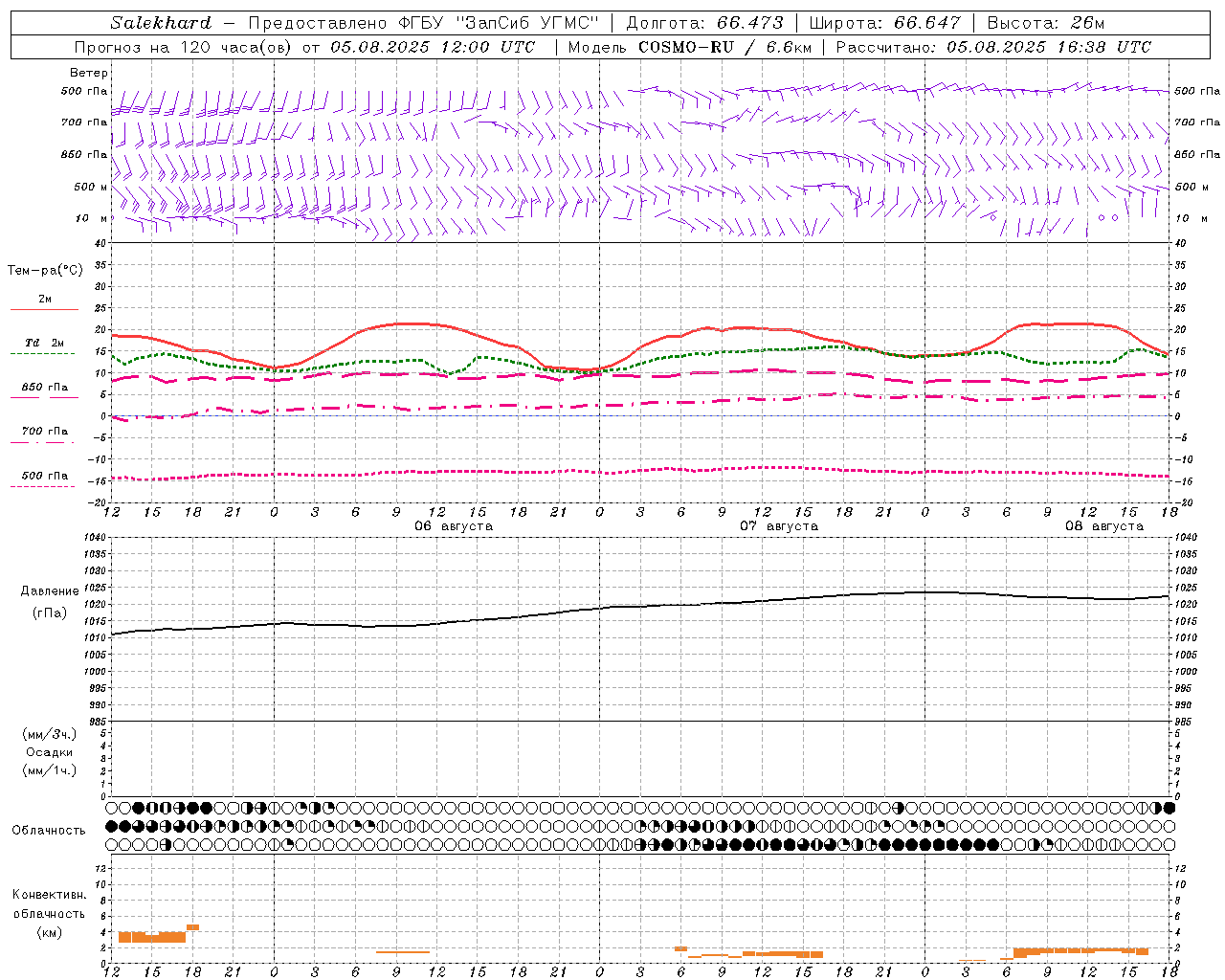
Task: Click the dotted line sample under temperature "500 гПа"
Action: (43, 487)
